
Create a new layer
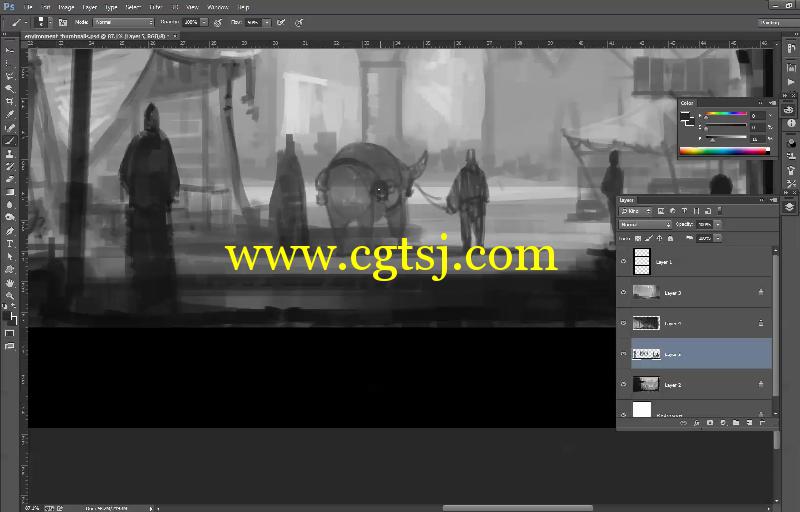pyautogui.click(x=749, y=423)
